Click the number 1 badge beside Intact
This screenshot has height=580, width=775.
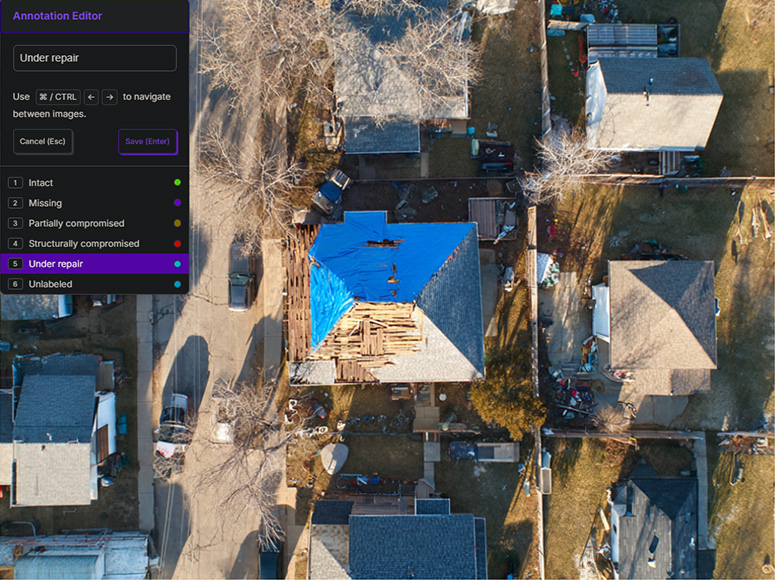[15, 183]
